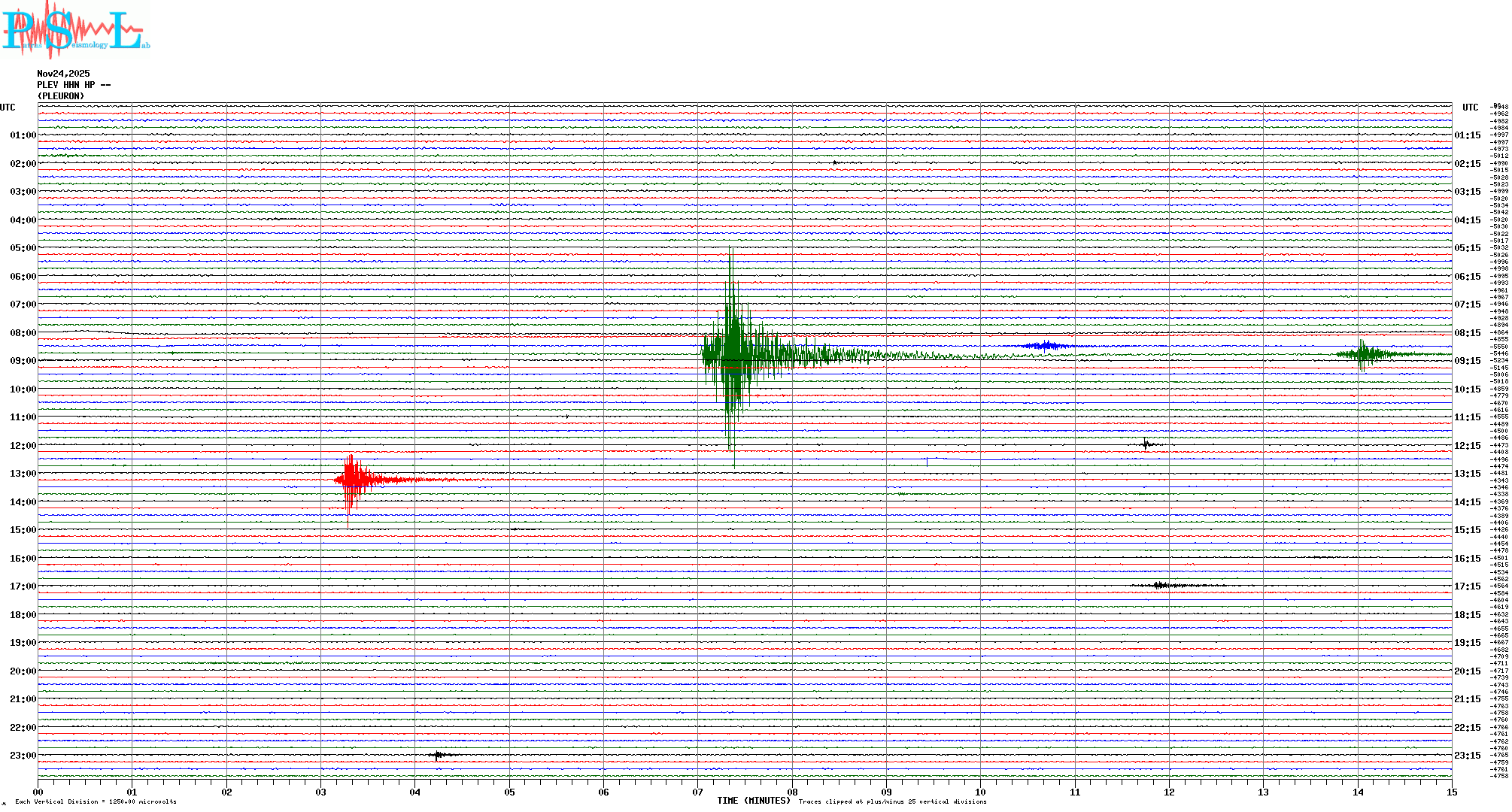This screenshot has height=812, width=1512.
Task: Click the TIME (MINUTES) axis title
Action: (753, 801)
